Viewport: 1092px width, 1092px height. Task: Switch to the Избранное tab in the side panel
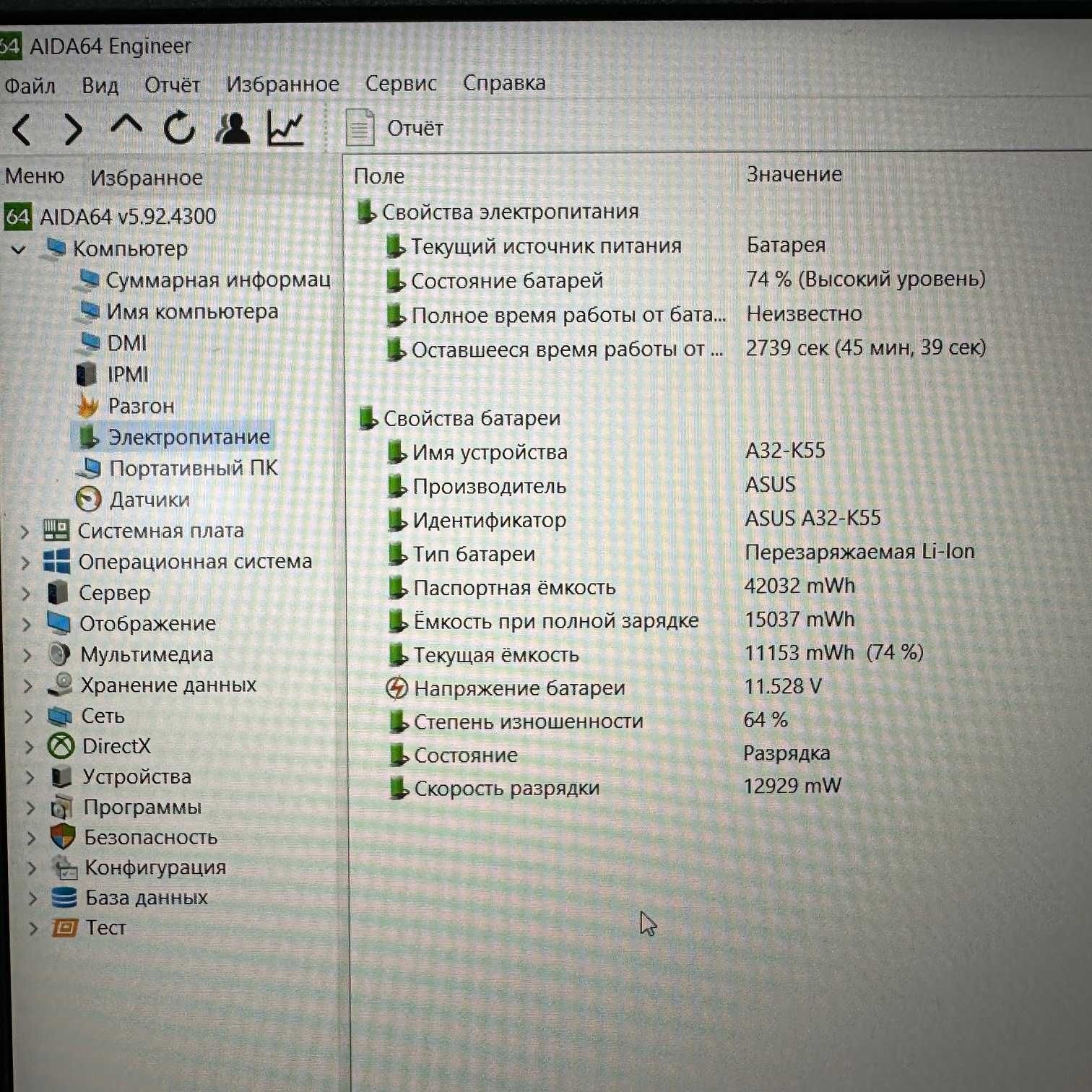146,178
